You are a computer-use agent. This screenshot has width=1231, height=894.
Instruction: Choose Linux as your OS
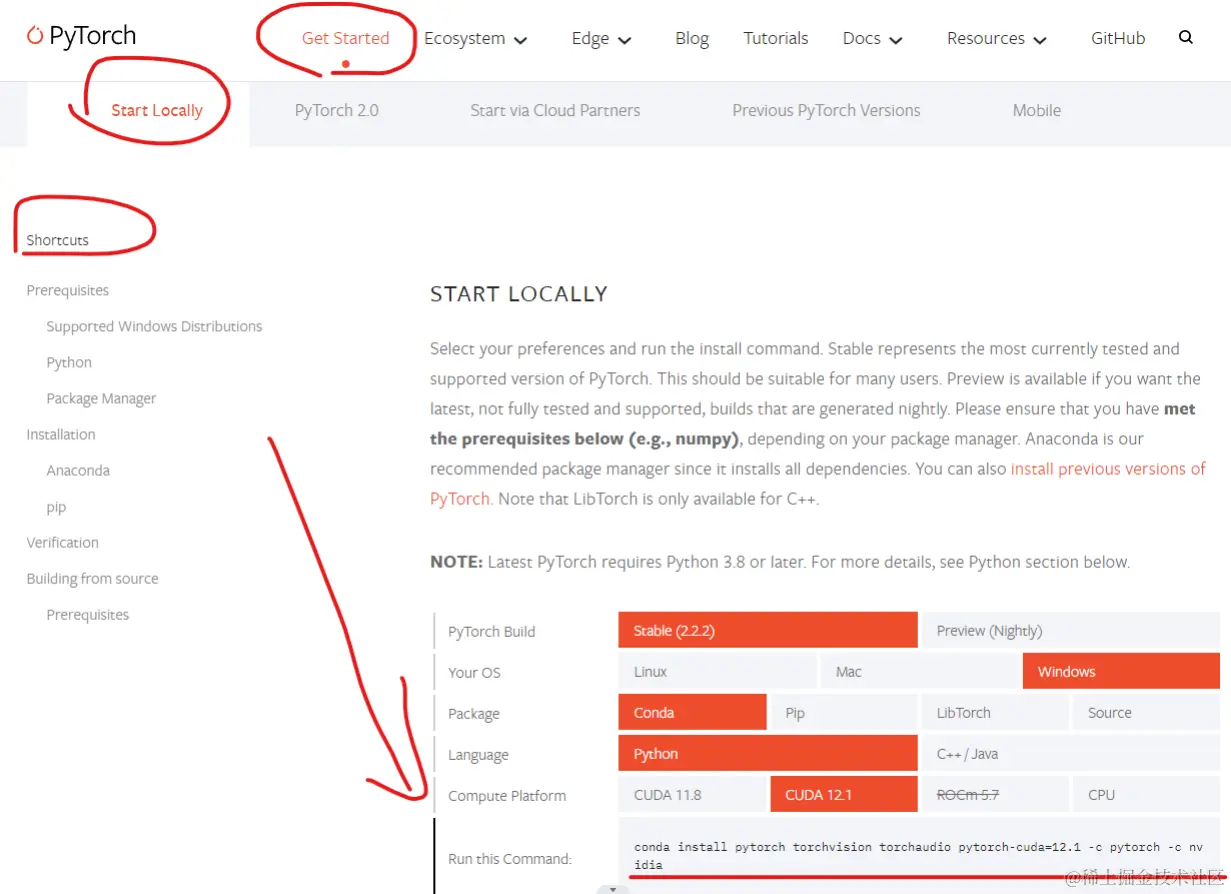click(717, 671)
